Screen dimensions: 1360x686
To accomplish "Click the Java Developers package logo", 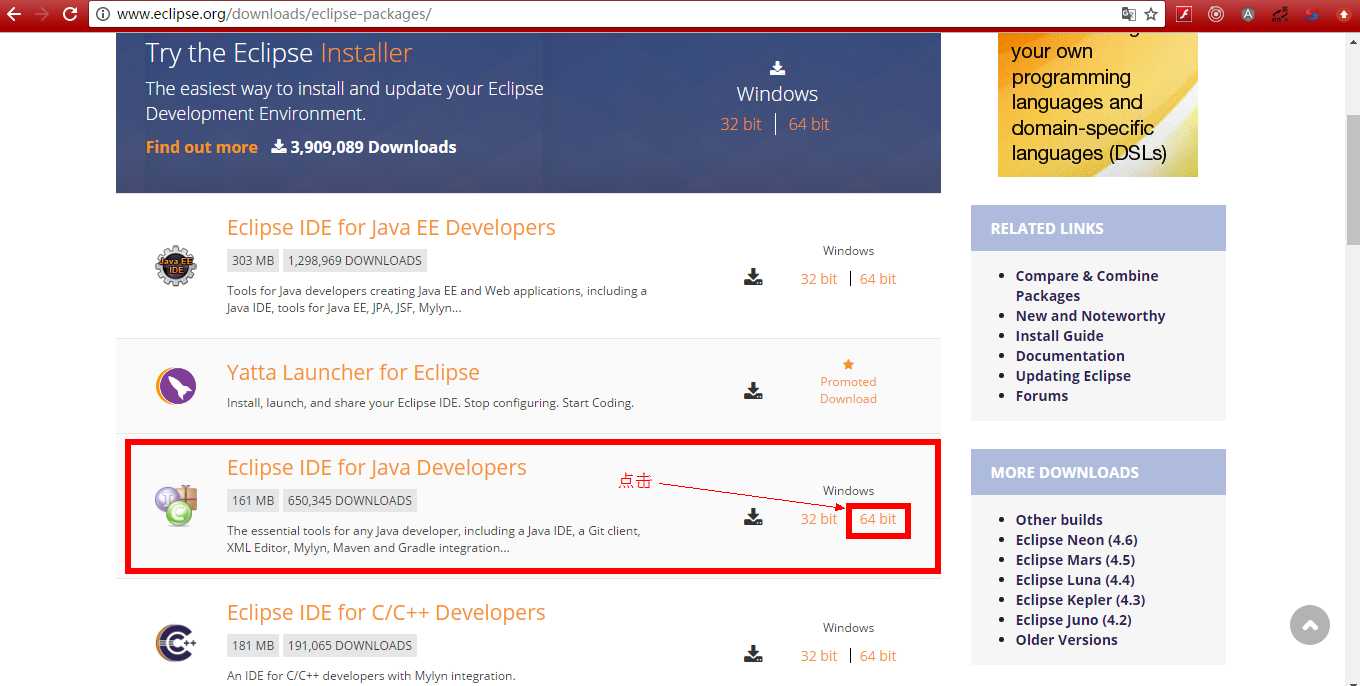I will coord(176,506).
